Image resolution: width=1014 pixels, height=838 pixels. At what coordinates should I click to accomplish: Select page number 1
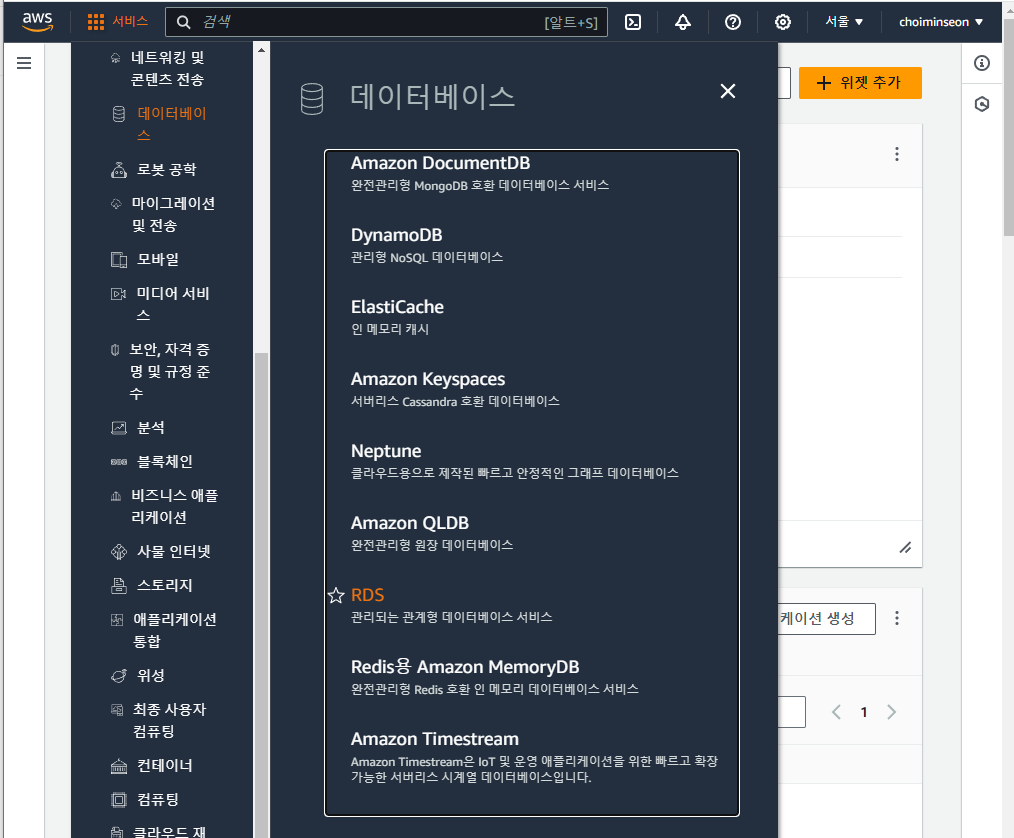(864, 712)
